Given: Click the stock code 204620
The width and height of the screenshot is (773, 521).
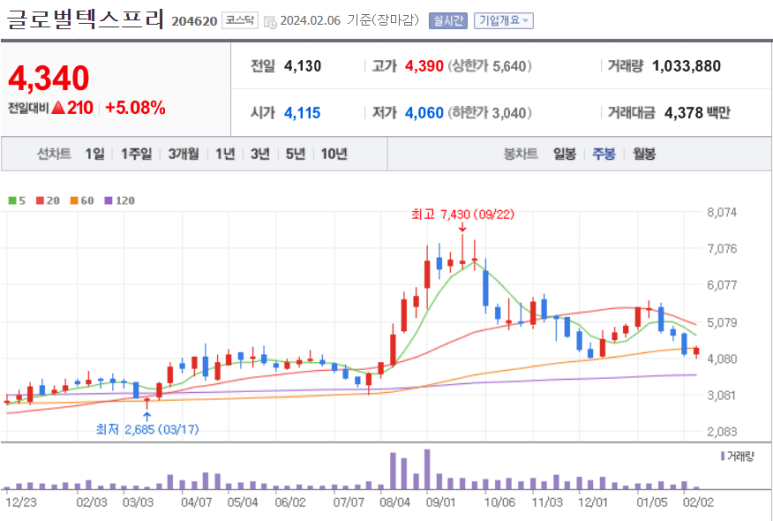Looking at the screenshot, I should 194,21.
